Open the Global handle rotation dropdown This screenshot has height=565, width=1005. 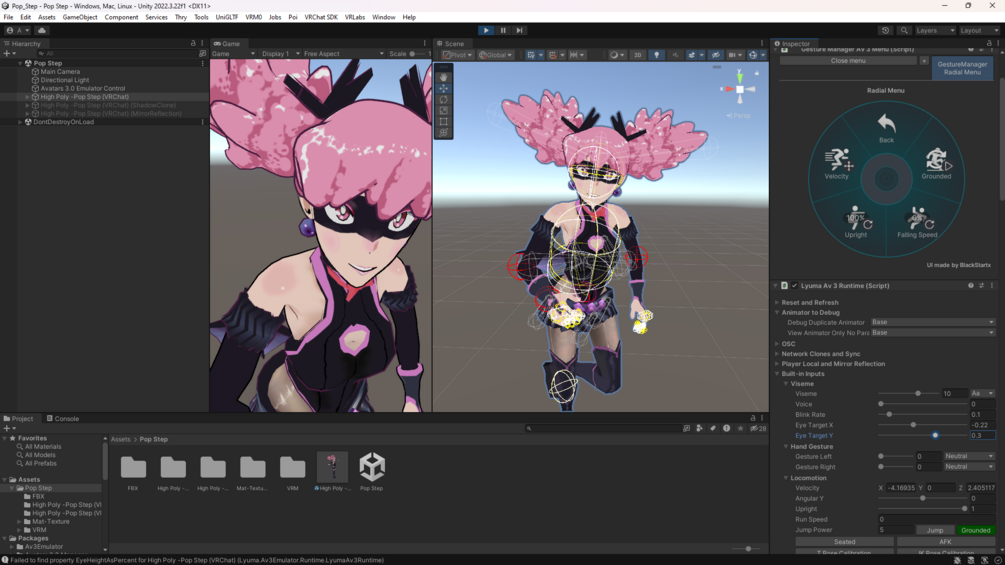[495, 55]
